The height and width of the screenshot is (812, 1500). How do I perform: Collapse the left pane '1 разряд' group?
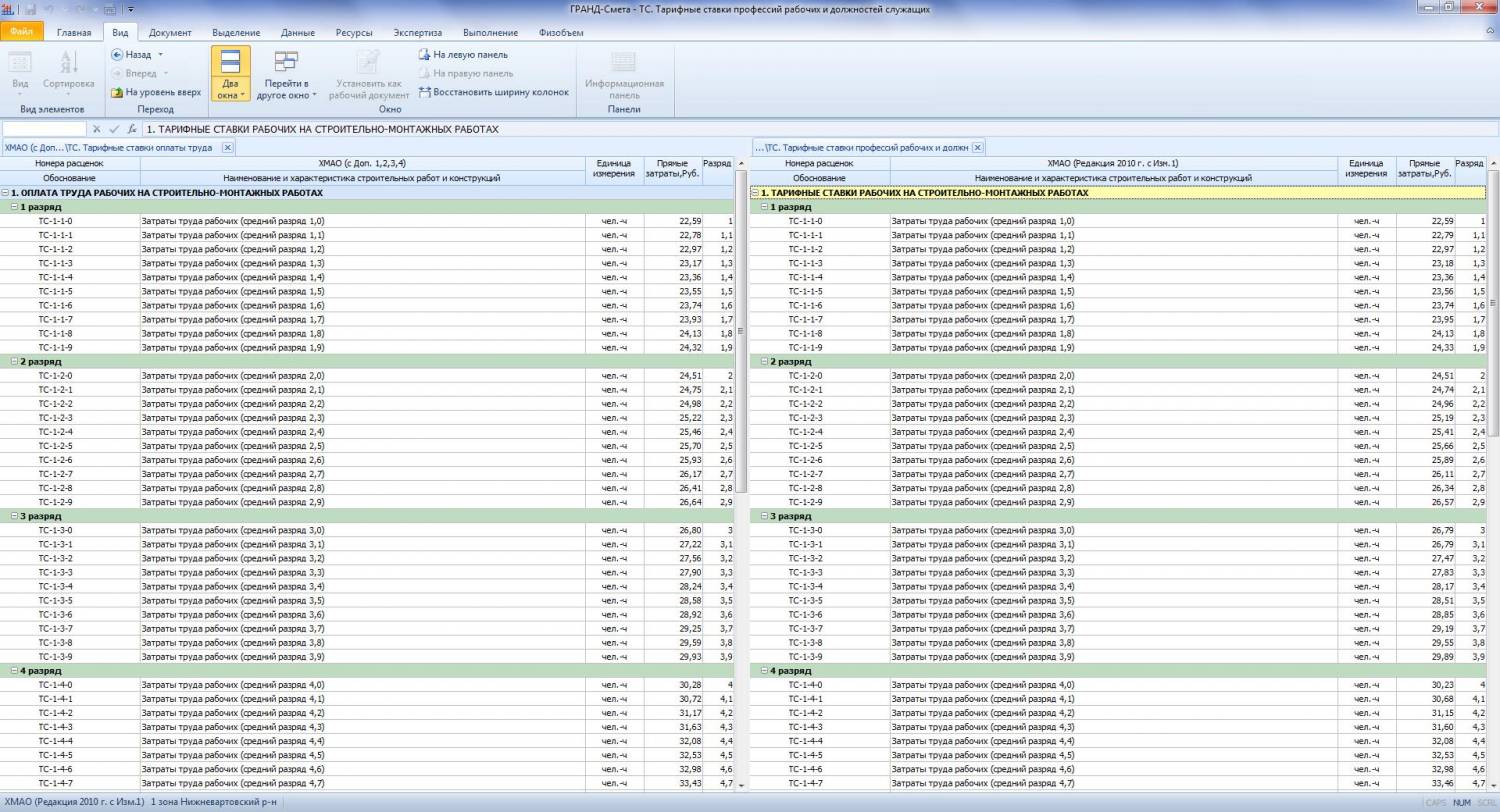click(14, 207)
